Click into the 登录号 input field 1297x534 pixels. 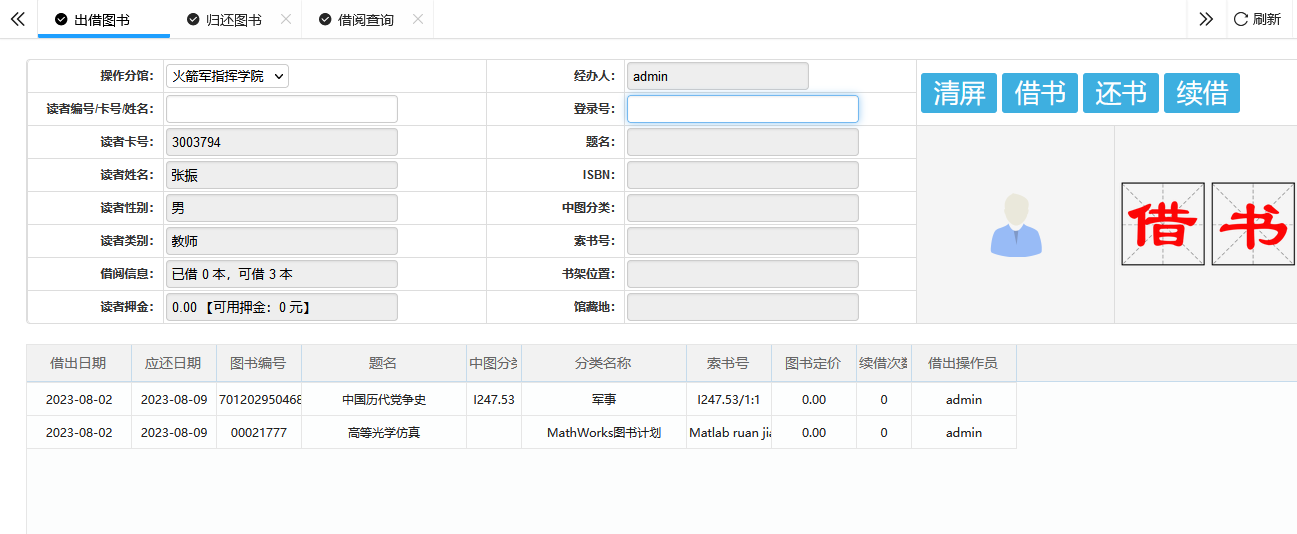tap(742, 109)
